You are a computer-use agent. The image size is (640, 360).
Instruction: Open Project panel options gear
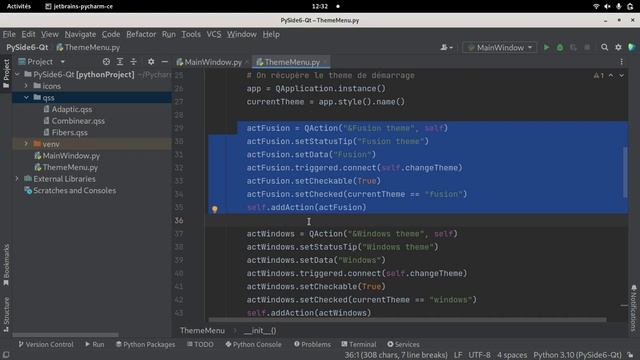(151, 62)
